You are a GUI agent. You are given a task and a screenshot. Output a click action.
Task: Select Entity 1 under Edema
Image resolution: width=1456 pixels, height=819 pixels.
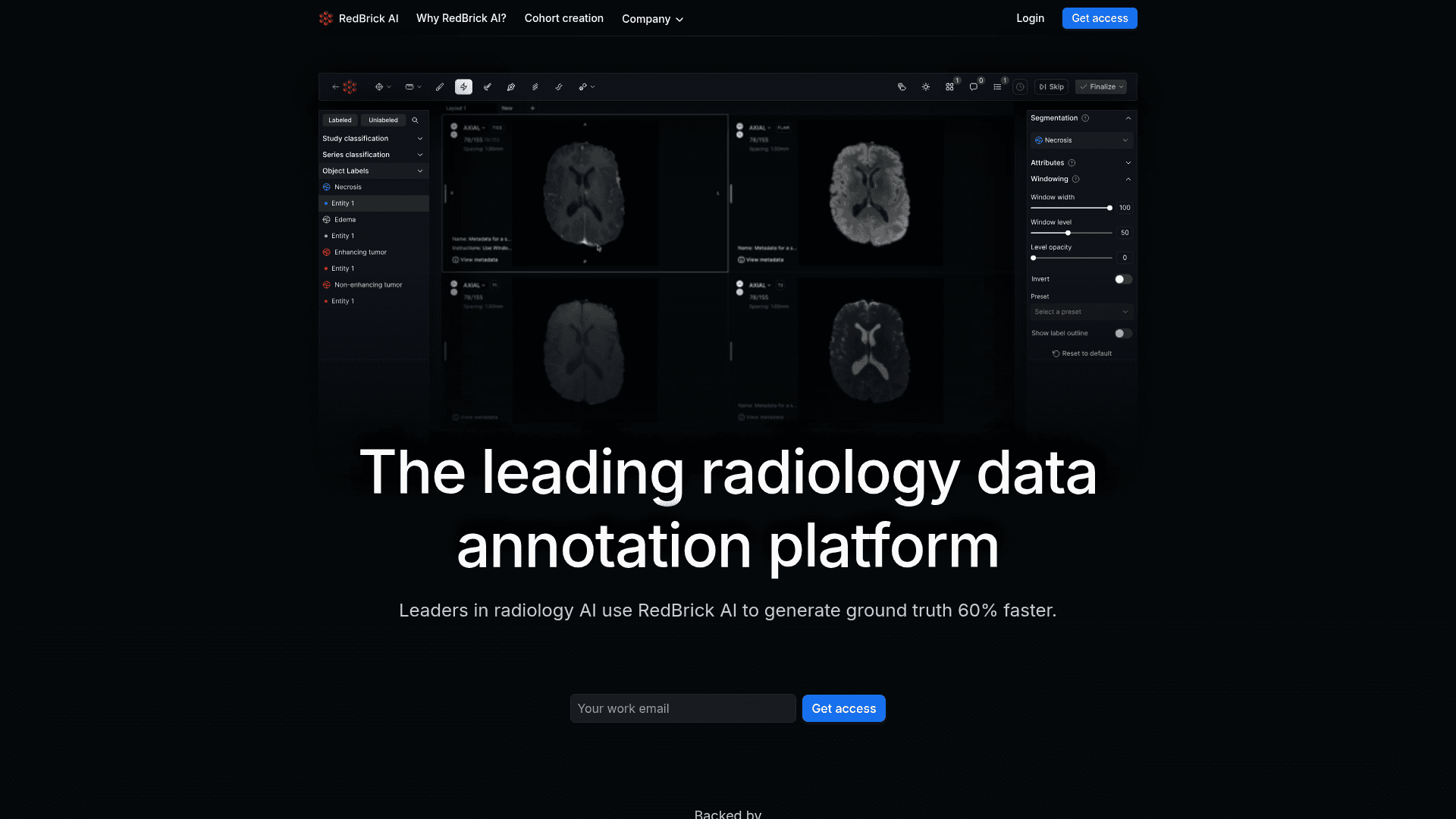coord(373,236)
